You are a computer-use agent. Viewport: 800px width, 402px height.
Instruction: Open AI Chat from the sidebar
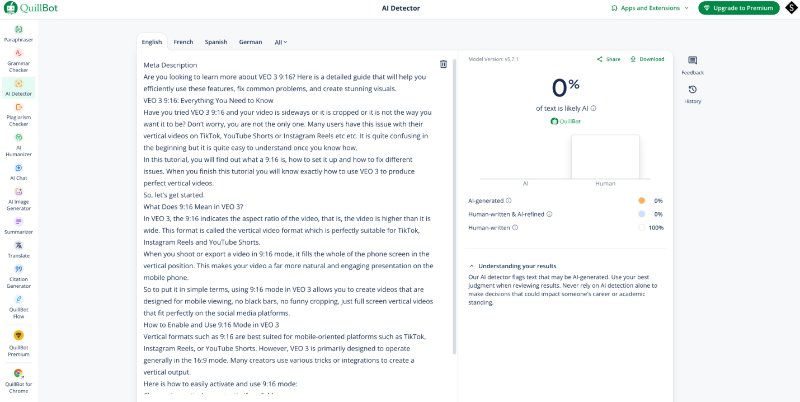coord(18,170)
